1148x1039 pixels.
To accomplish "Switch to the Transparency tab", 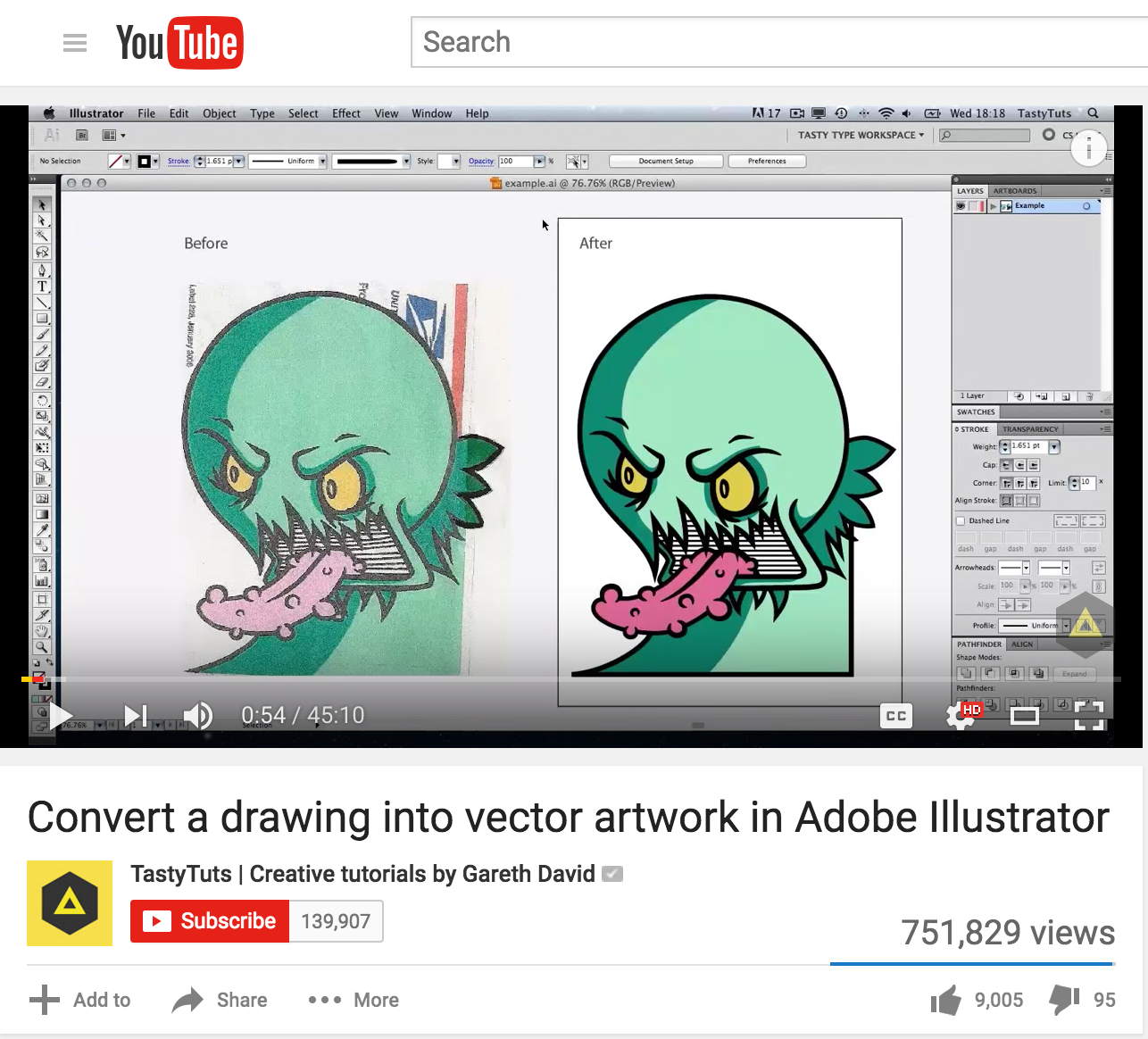I will coord(1030,429).
